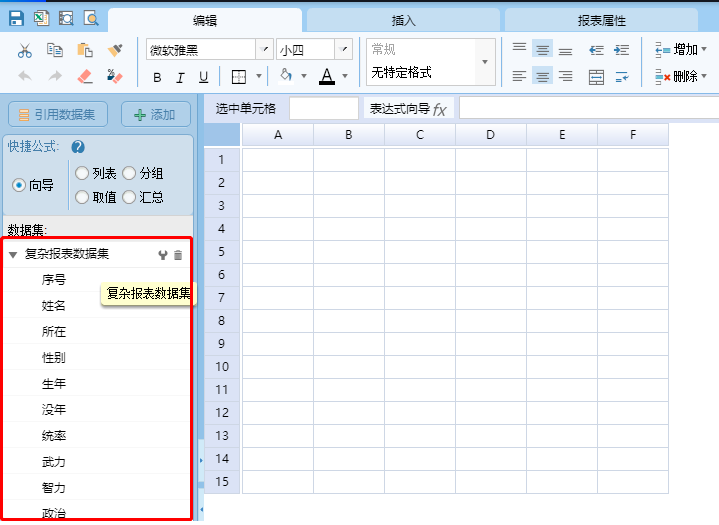Align text to the left

click(519, 76)
